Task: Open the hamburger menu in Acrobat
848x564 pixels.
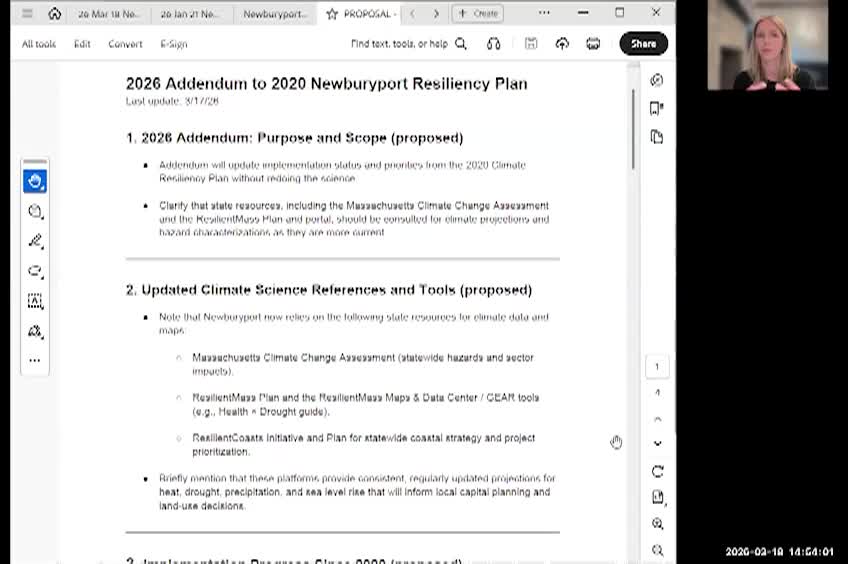Action: point(27,14)
